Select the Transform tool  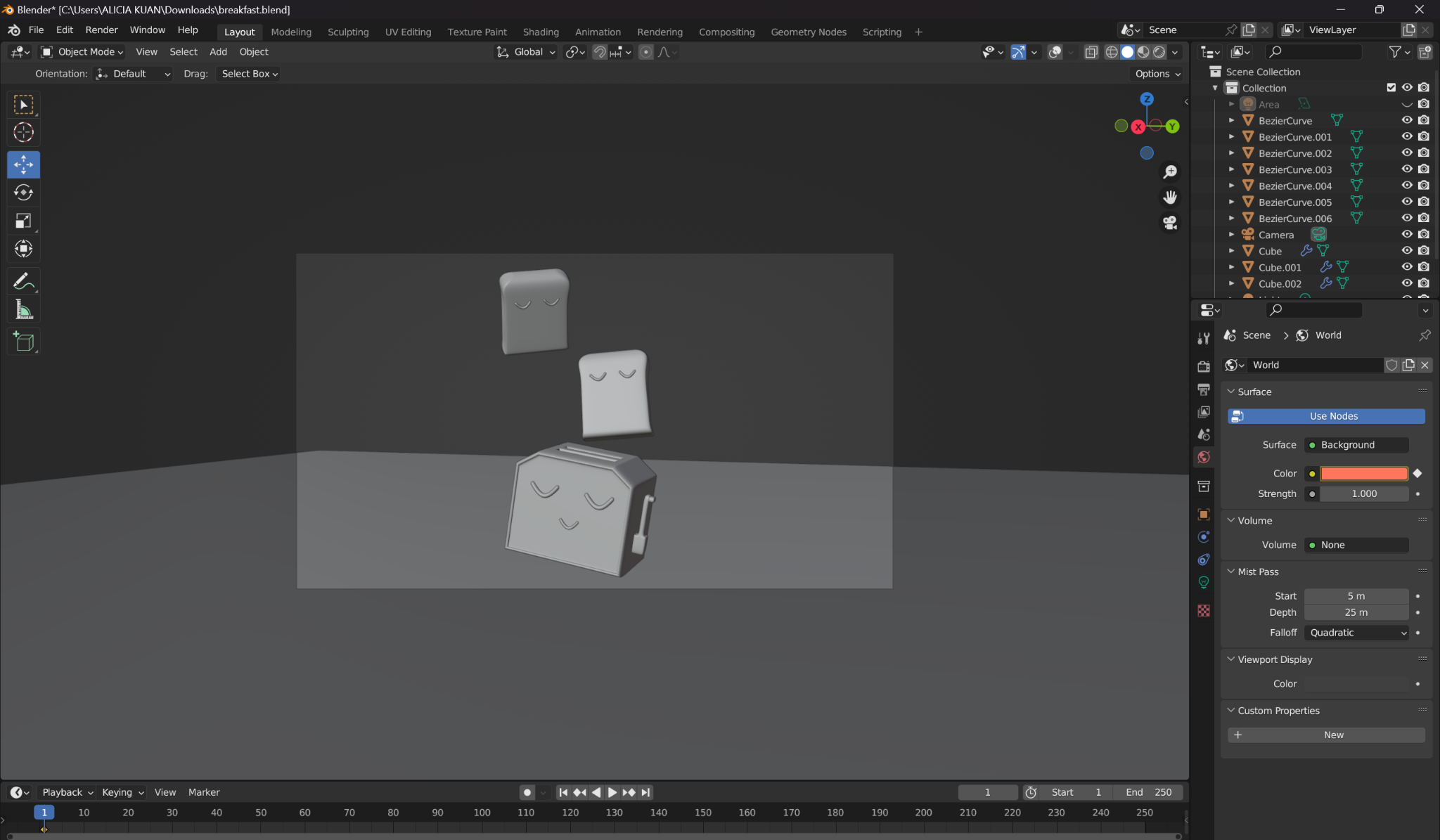point(23,249)
